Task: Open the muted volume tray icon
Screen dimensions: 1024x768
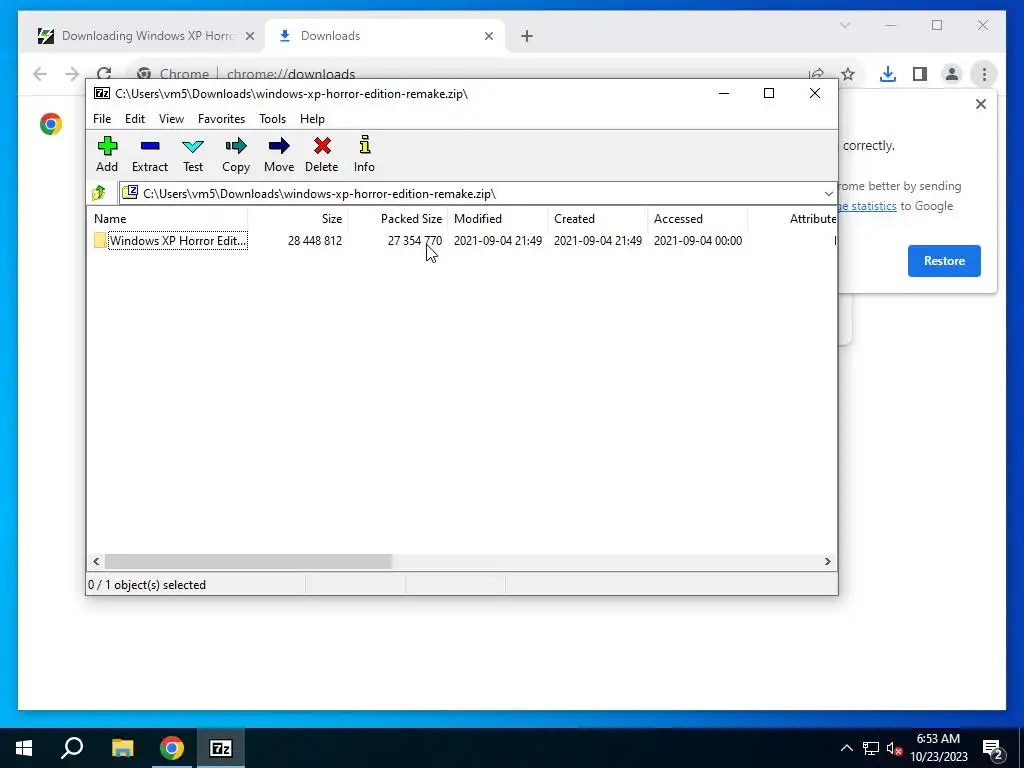Action: (894, 748)
